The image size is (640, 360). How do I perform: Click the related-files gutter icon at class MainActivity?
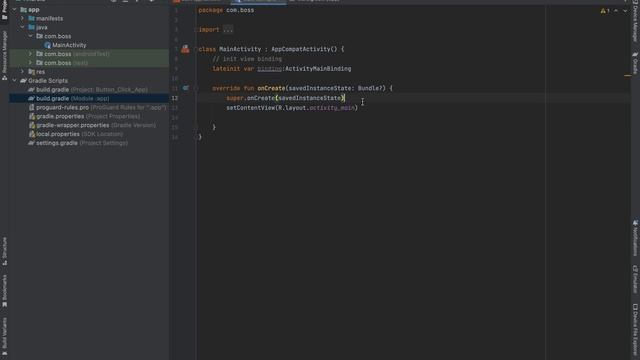(x=185, y=49)
